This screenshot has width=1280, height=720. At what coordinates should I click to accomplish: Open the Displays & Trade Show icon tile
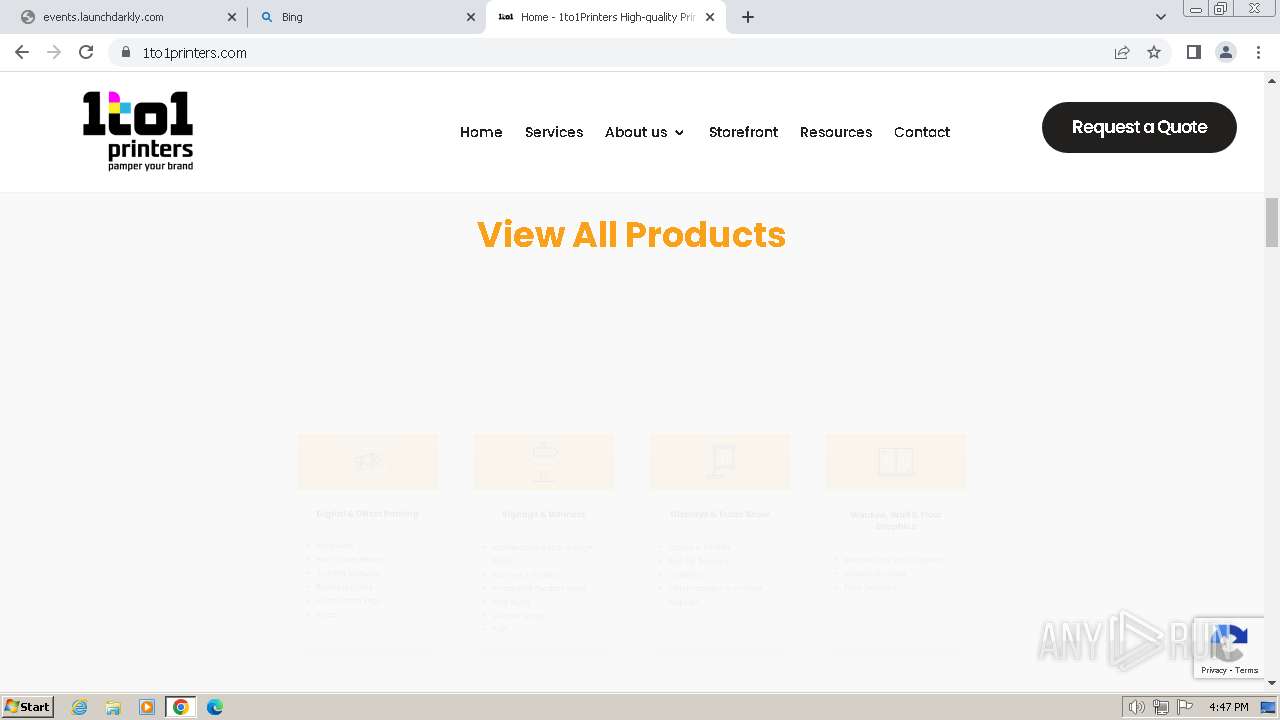[720, 461]
